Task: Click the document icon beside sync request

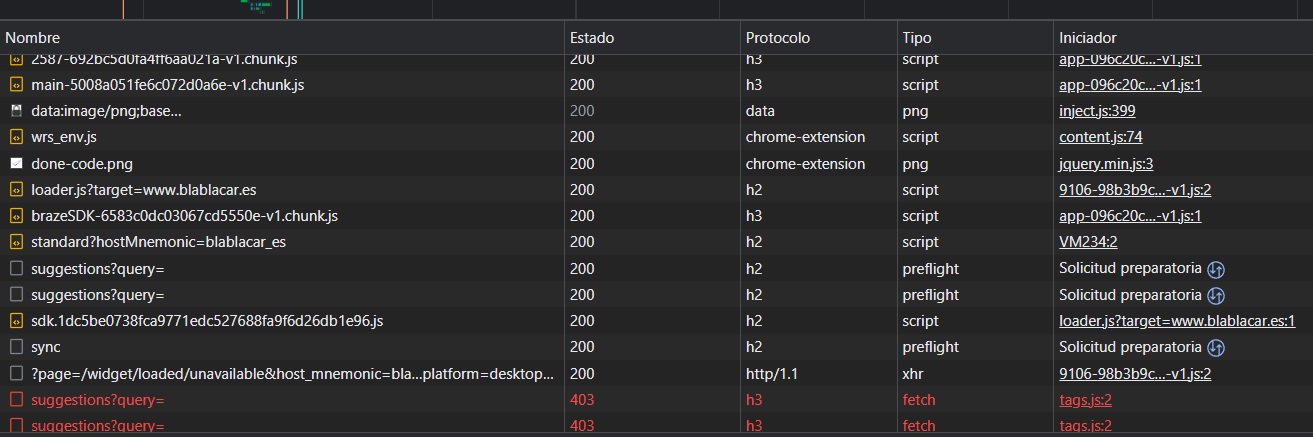Action: pyautogui.click(x=16, y=347)
